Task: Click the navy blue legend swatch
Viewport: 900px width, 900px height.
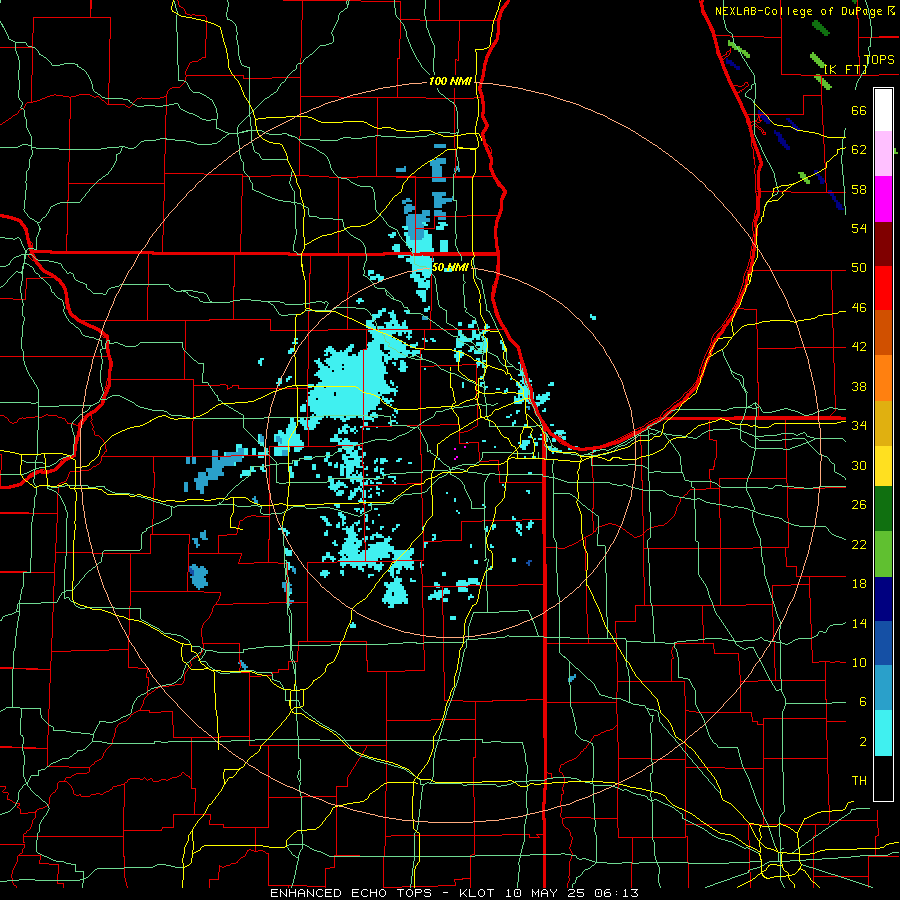Action: coord(883,599)
